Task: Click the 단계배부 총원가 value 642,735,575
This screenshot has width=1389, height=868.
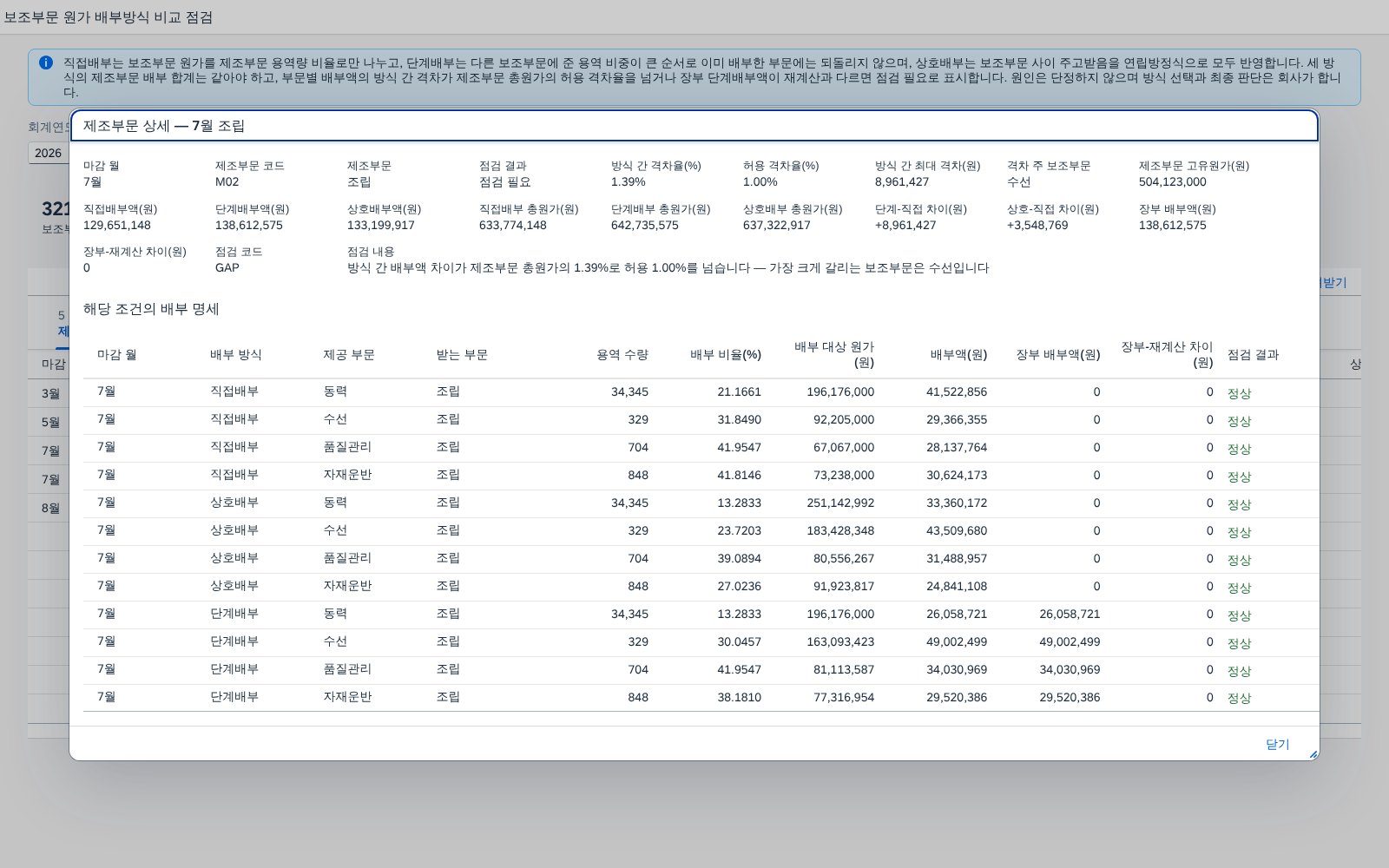Action: [x=645, y=226]
